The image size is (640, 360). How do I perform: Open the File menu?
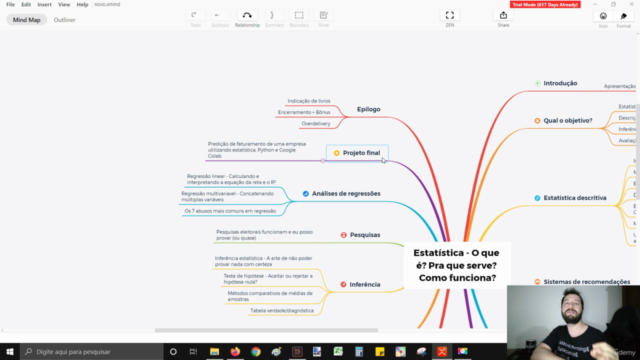click(x=10, y=4)
